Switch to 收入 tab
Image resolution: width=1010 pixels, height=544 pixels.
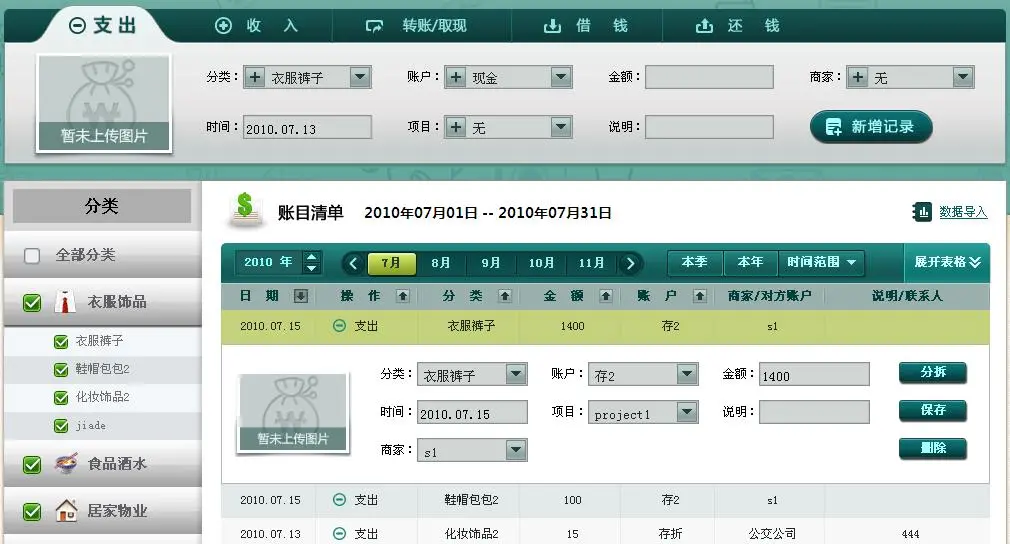[256, 26]
